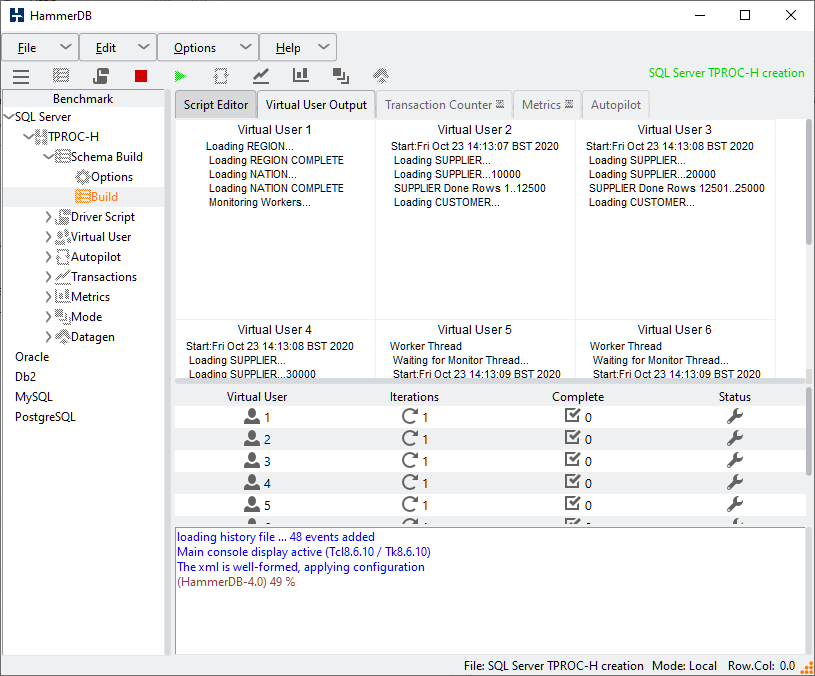
Task: Open the Transaction Counter line-chart icon
Action: point(261,76)
